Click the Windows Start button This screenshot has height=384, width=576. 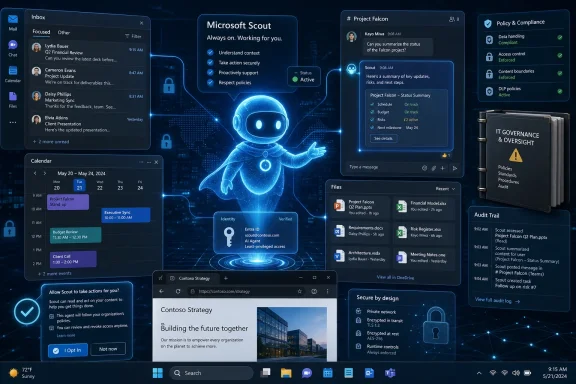coord(158,373)
